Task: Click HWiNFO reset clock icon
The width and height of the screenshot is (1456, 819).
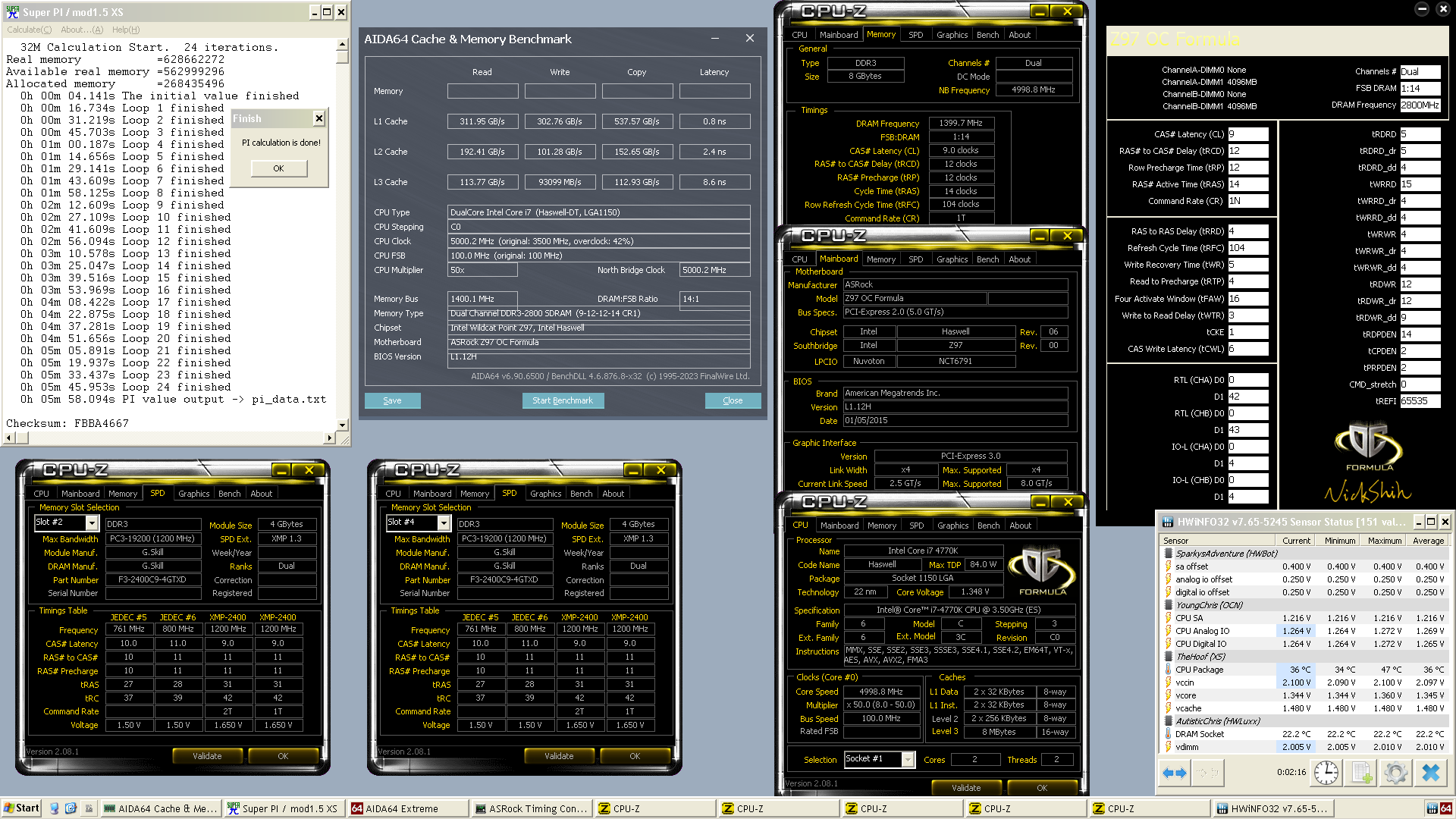Action: pos(1326,773)
